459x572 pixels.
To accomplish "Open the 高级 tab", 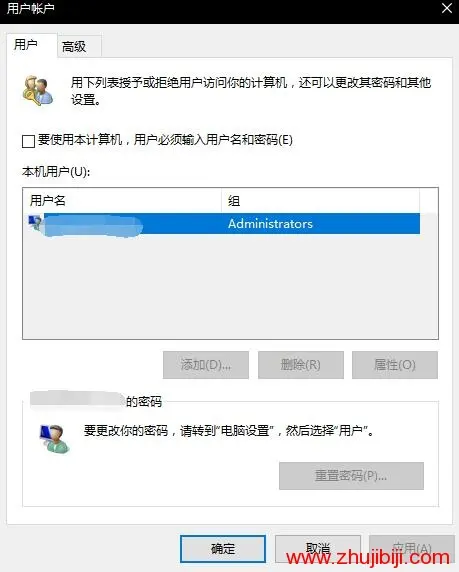I will click(74, 47).
